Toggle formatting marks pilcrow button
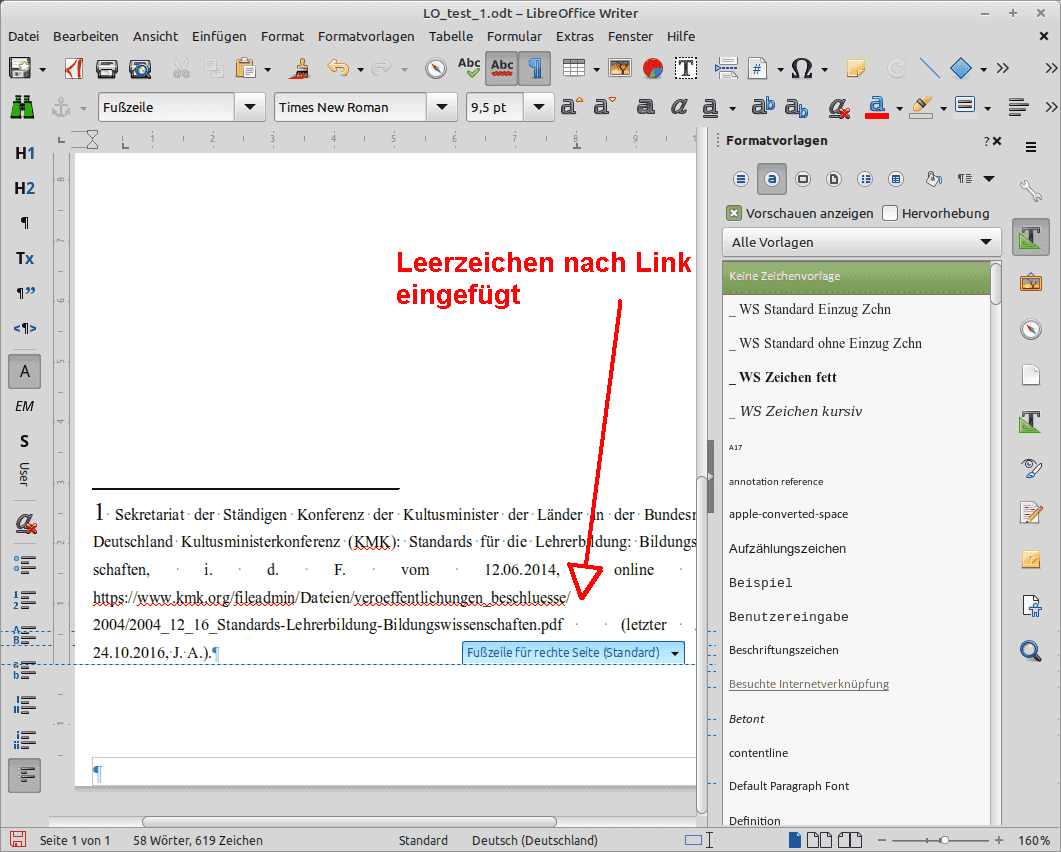 tap(535, 68)
